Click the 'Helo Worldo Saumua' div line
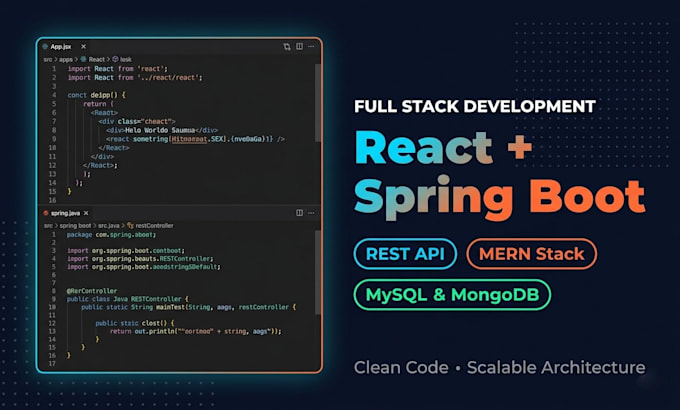The height and width of the screenshot is (410, 680). pyautogui.click(x=162, y=130)
